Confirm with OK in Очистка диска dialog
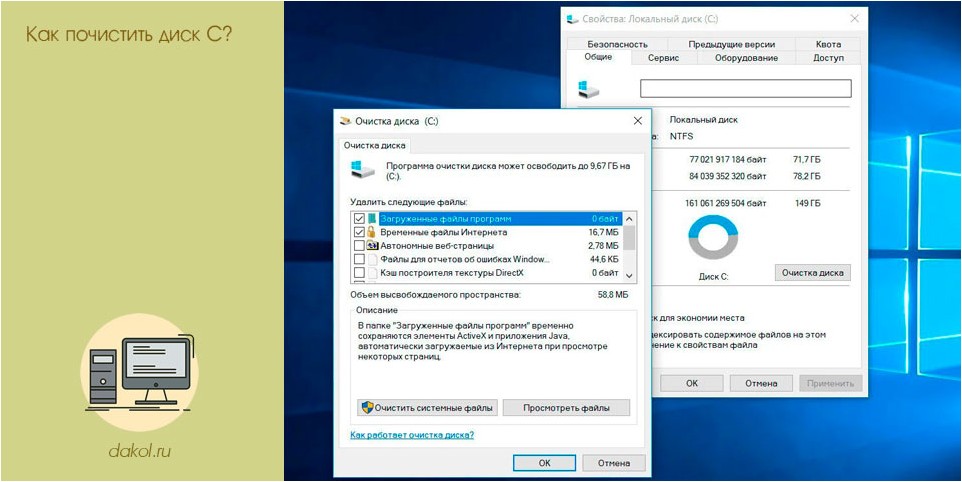Screen dimensions: 962x482 coord(544,463)
